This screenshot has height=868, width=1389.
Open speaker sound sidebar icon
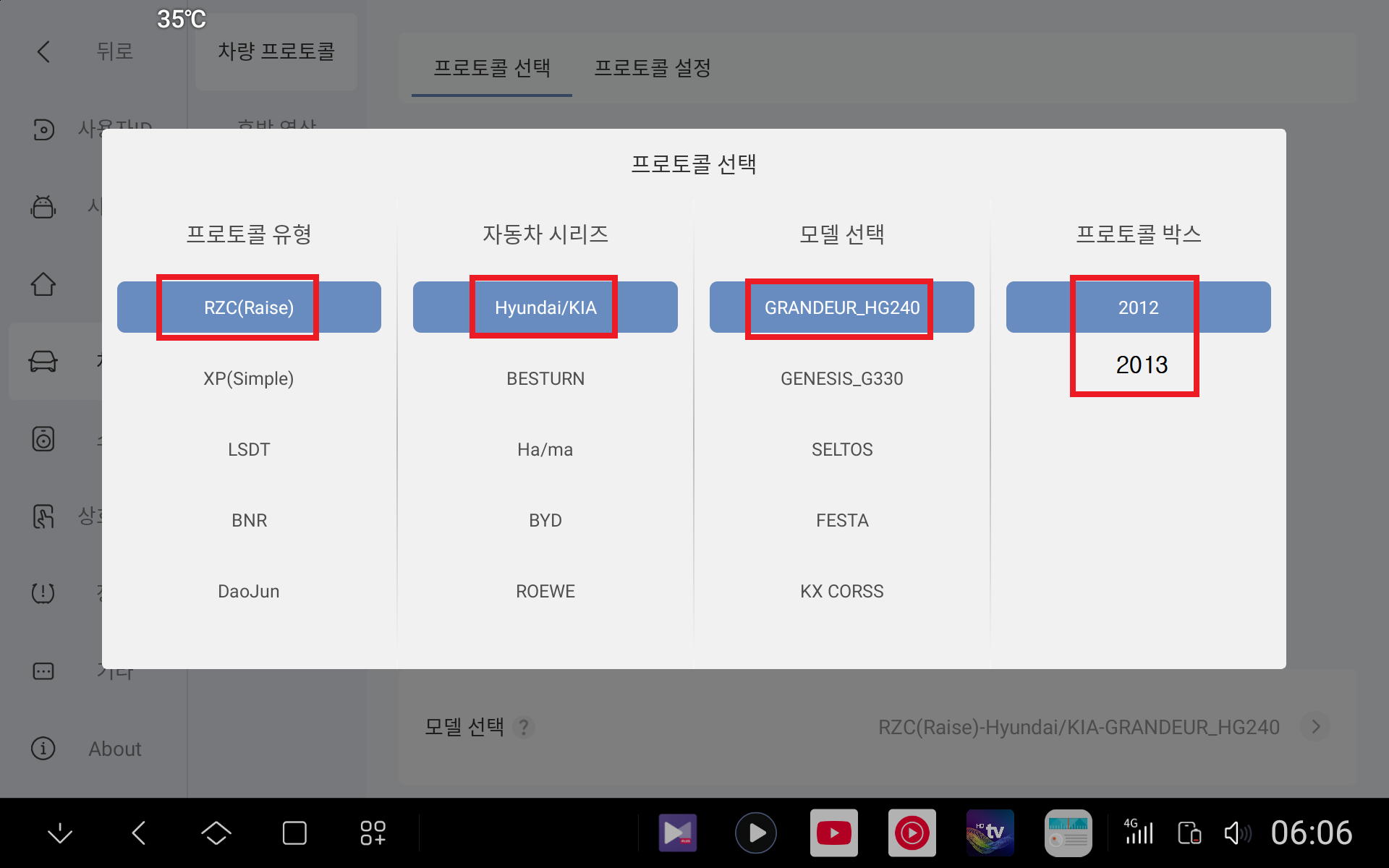tap(43, 439)
